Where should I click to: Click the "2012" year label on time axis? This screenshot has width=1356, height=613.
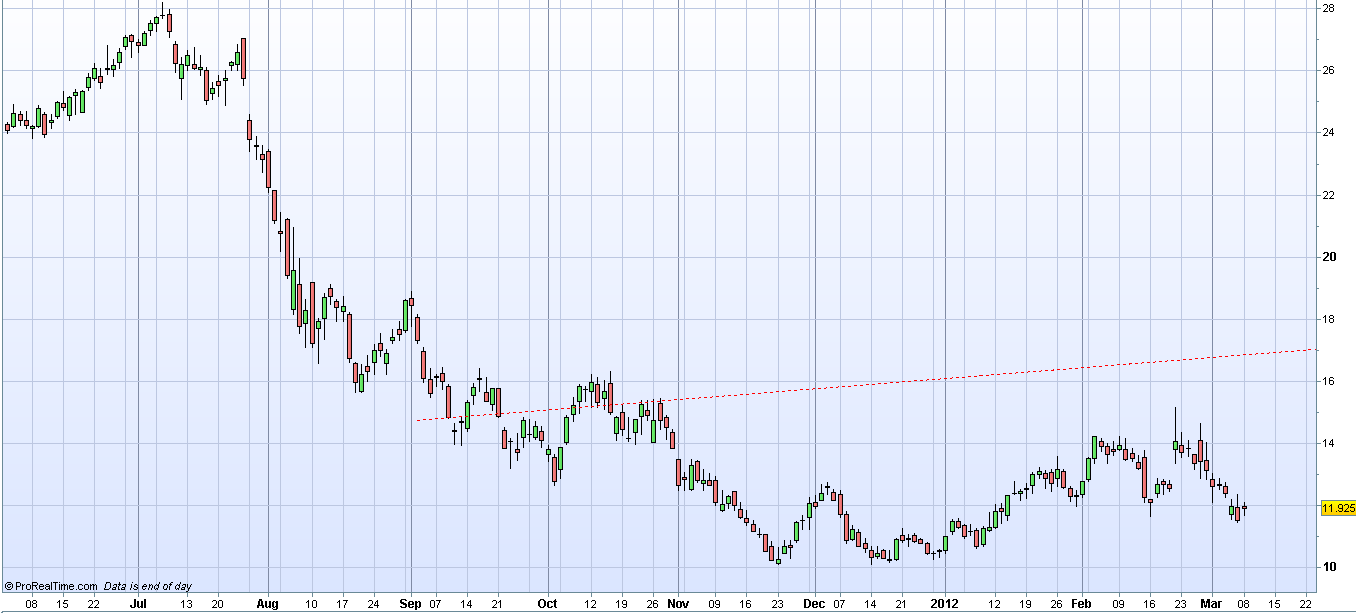click(945, 604)
